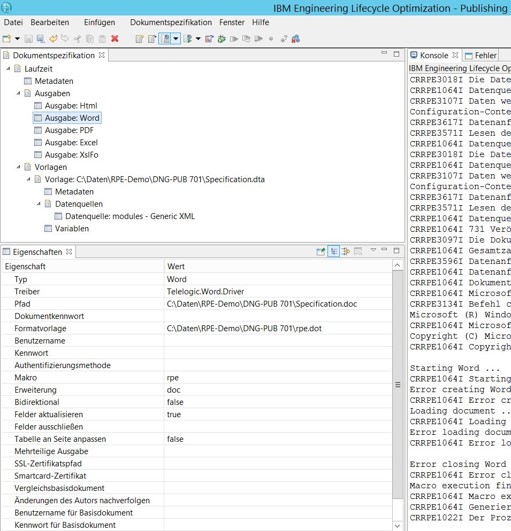Open the Bearbeiten menu
This screenshot has width=511, height=531.
pos(50,22)
